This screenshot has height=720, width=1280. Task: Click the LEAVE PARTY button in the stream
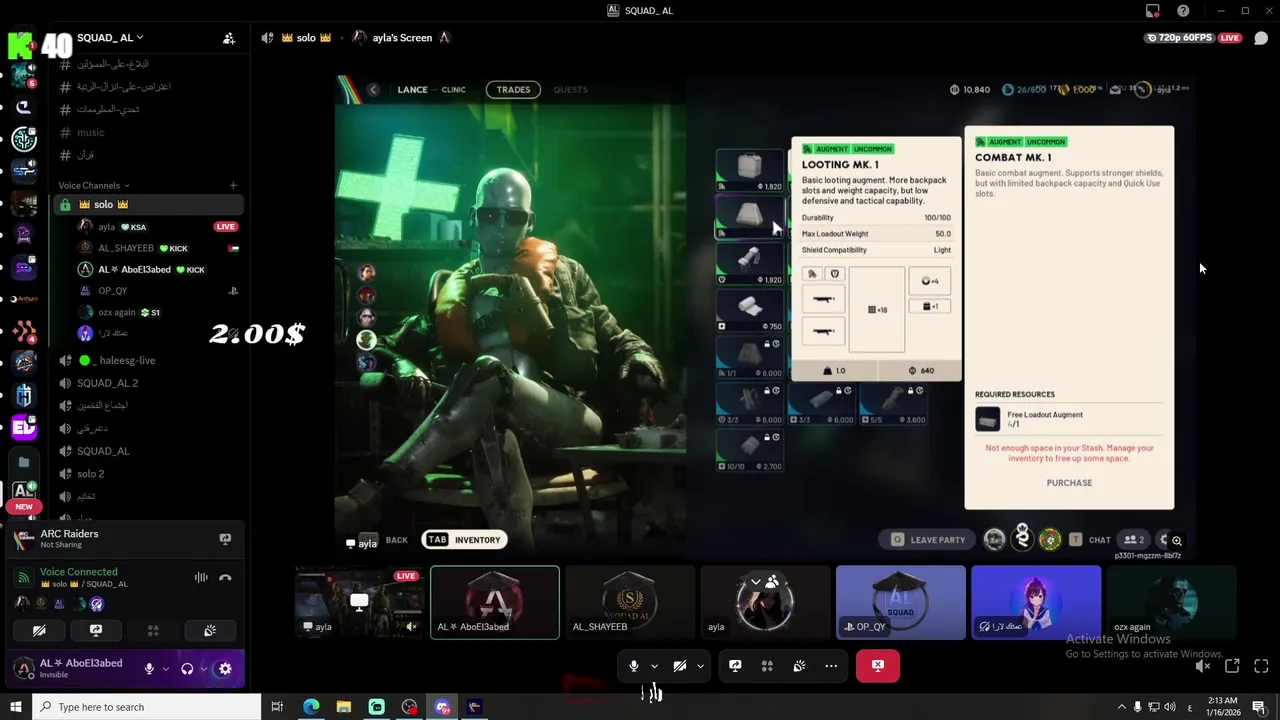(x=928, y=540)
